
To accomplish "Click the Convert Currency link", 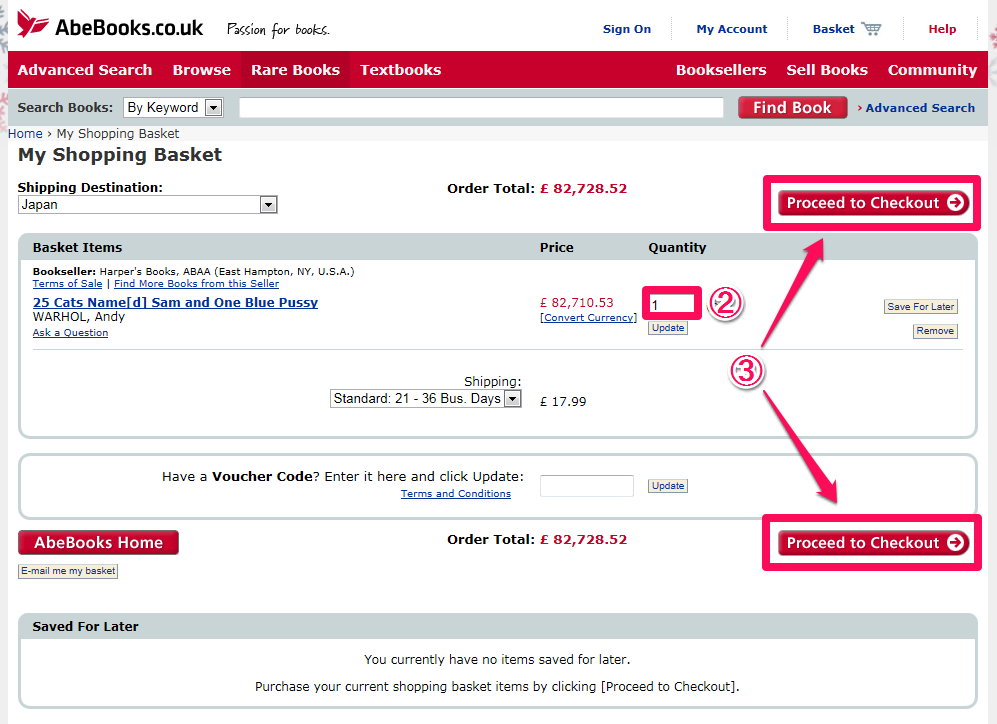I will click(588, 317).
